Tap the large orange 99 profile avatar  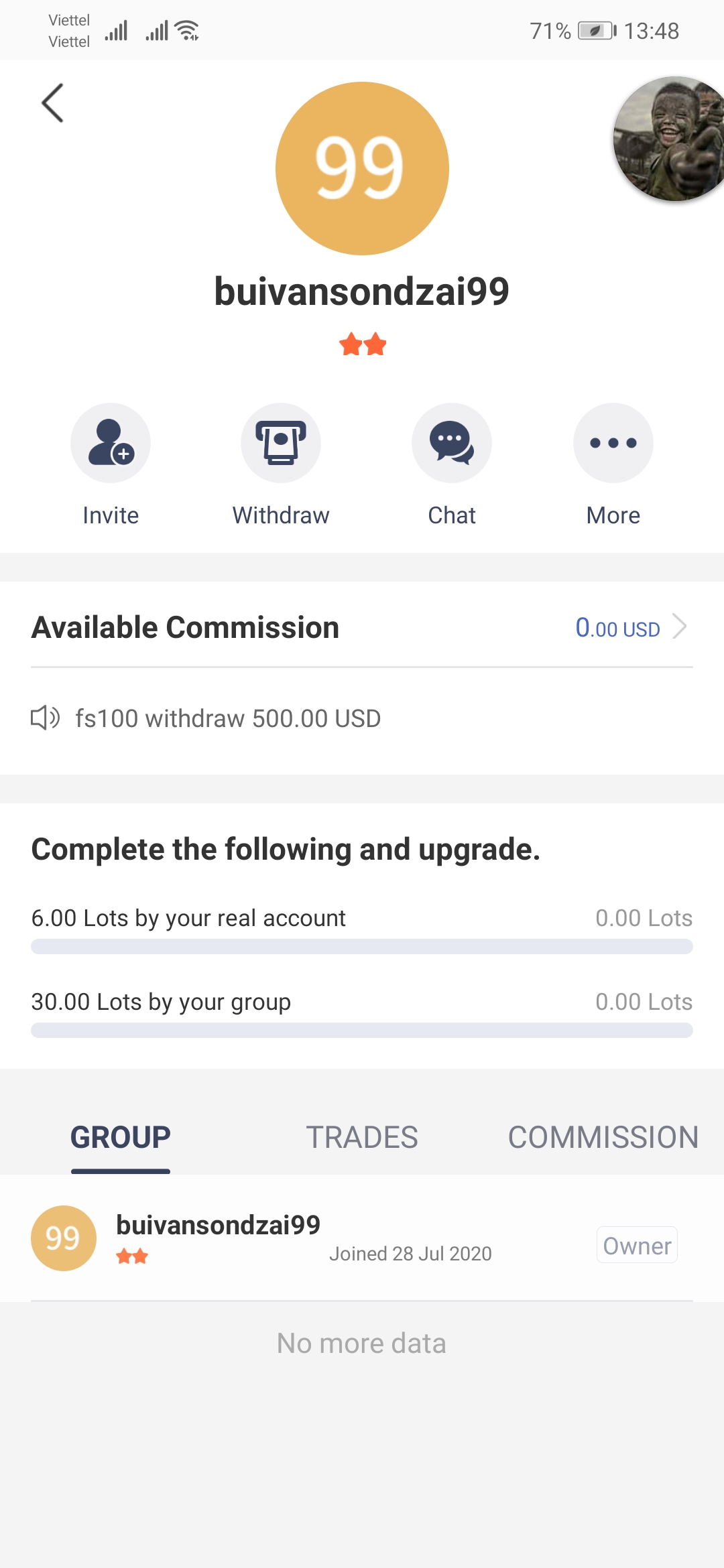coord(362,168)
